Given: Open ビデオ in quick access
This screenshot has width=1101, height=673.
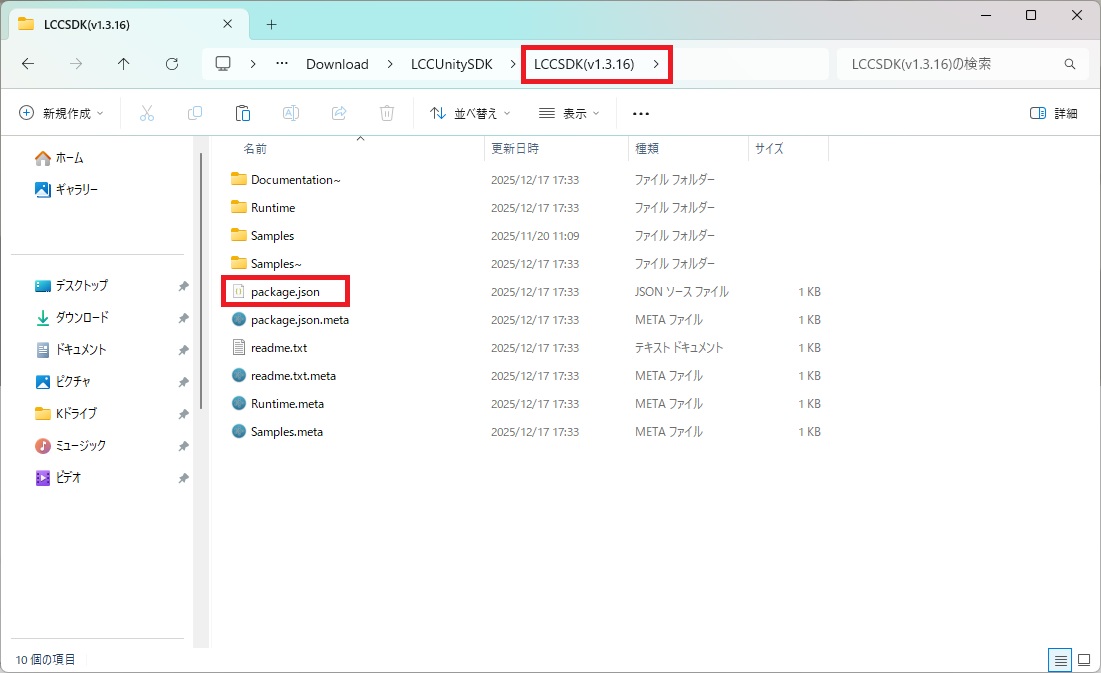Looking at the screenshot, I should (59, 478).
